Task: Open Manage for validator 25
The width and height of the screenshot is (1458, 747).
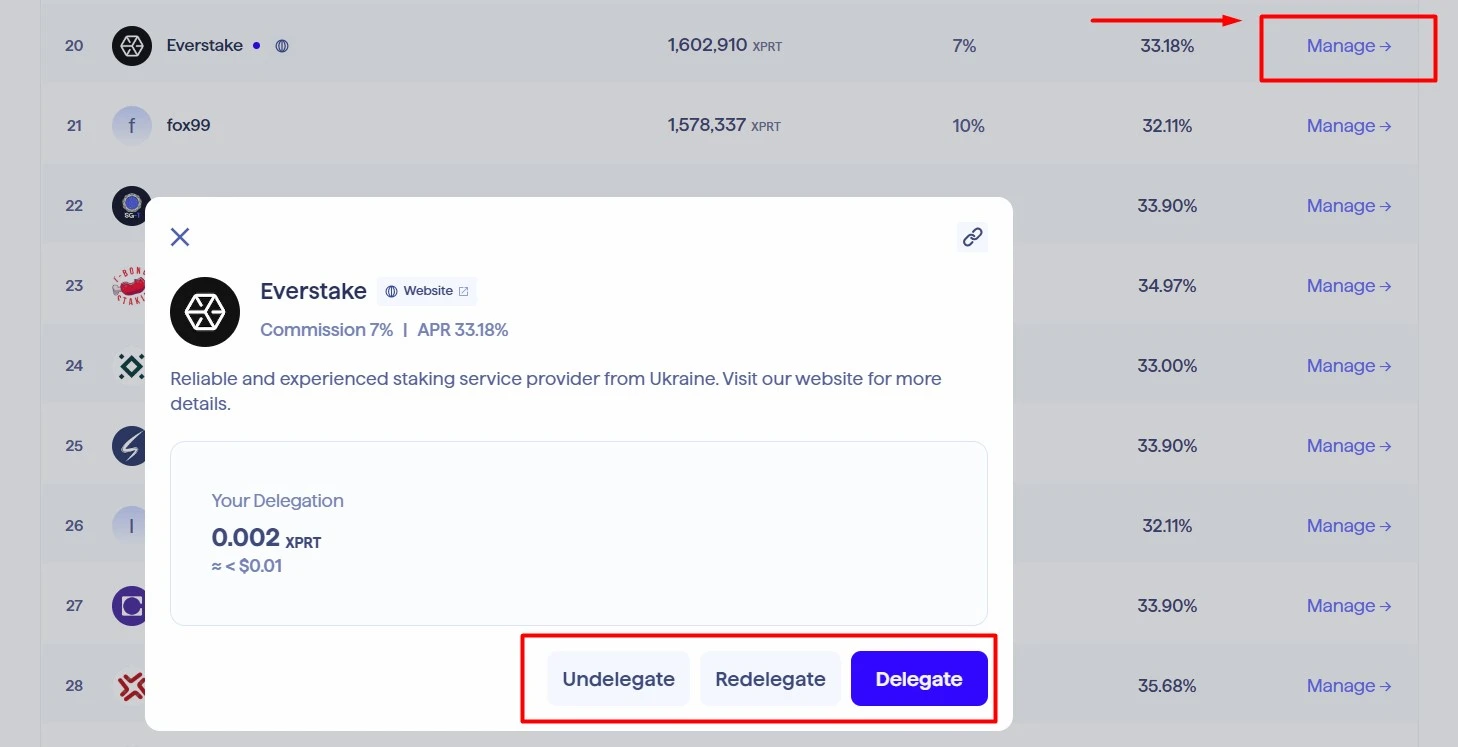Action: [x=1349, y=446]
